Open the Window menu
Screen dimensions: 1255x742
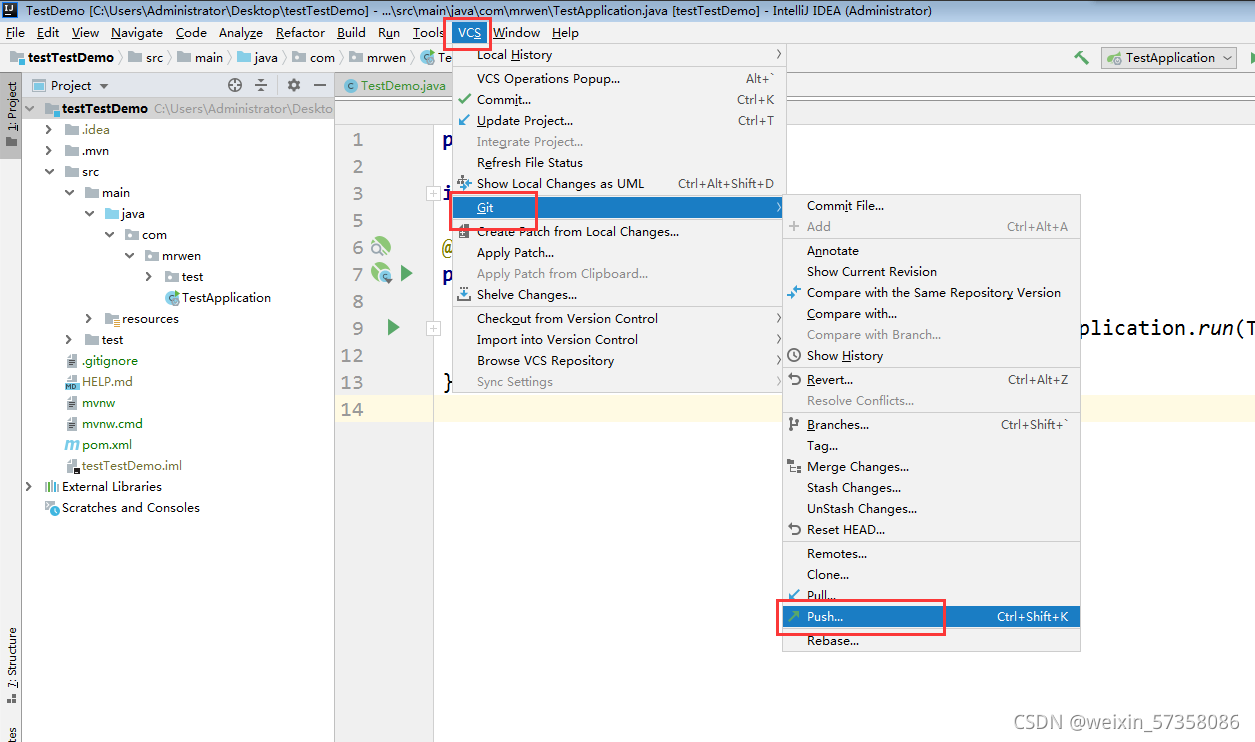516,33
